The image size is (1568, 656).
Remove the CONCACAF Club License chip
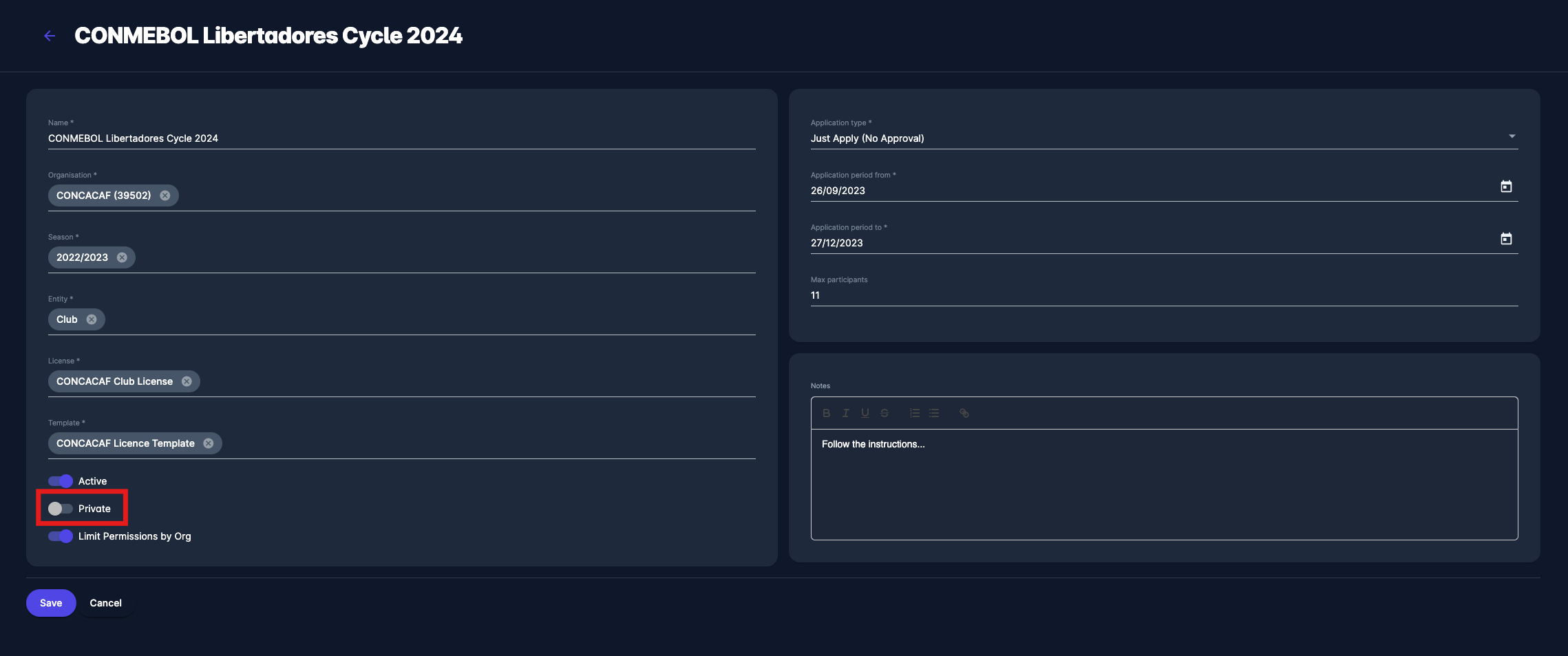(187, 381)
